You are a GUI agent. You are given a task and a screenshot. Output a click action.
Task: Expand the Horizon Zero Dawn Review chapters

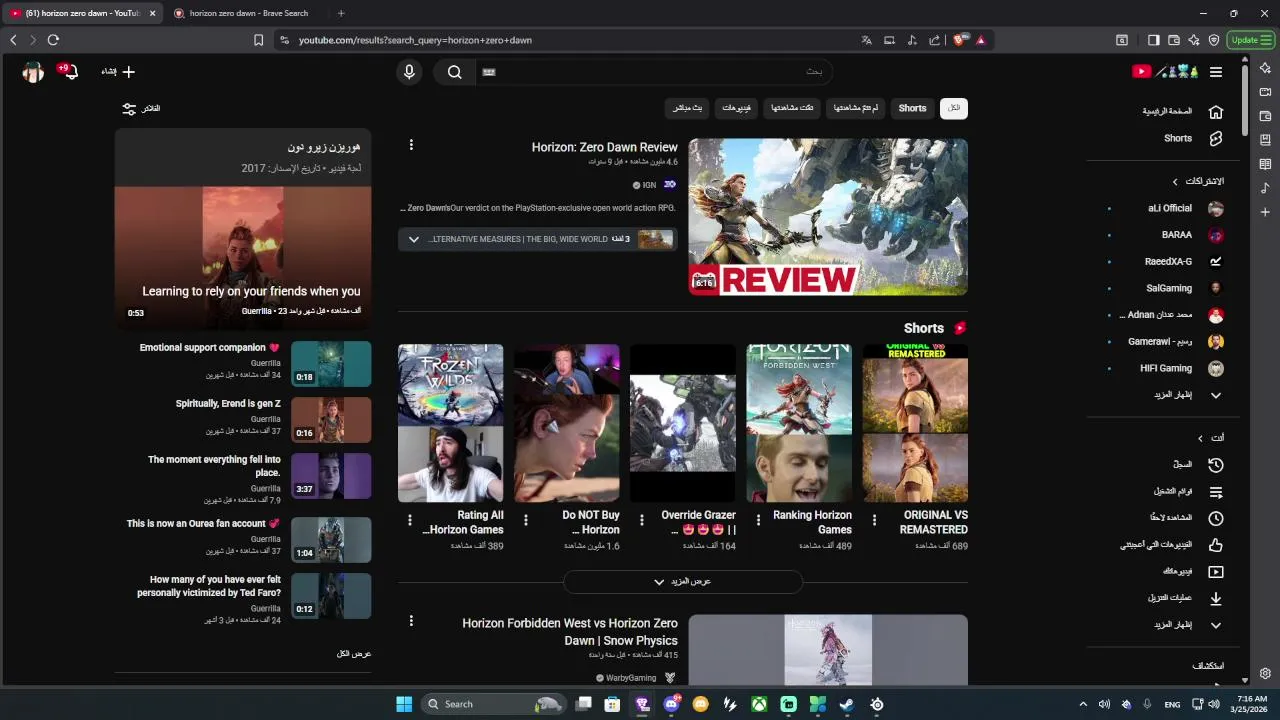pos(413,239)
